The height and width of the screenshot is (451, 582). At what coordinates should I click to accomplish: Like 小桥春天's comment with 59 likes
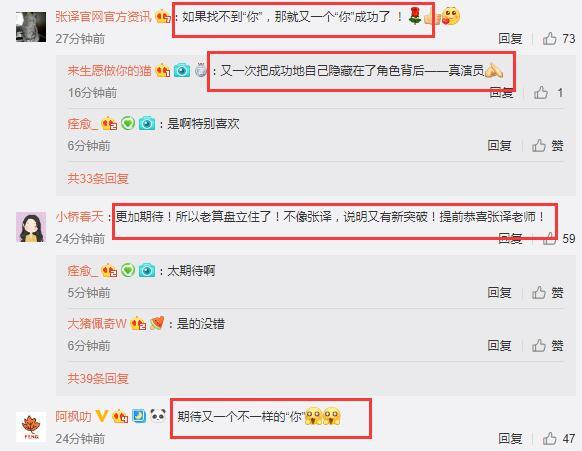(550, 238)
